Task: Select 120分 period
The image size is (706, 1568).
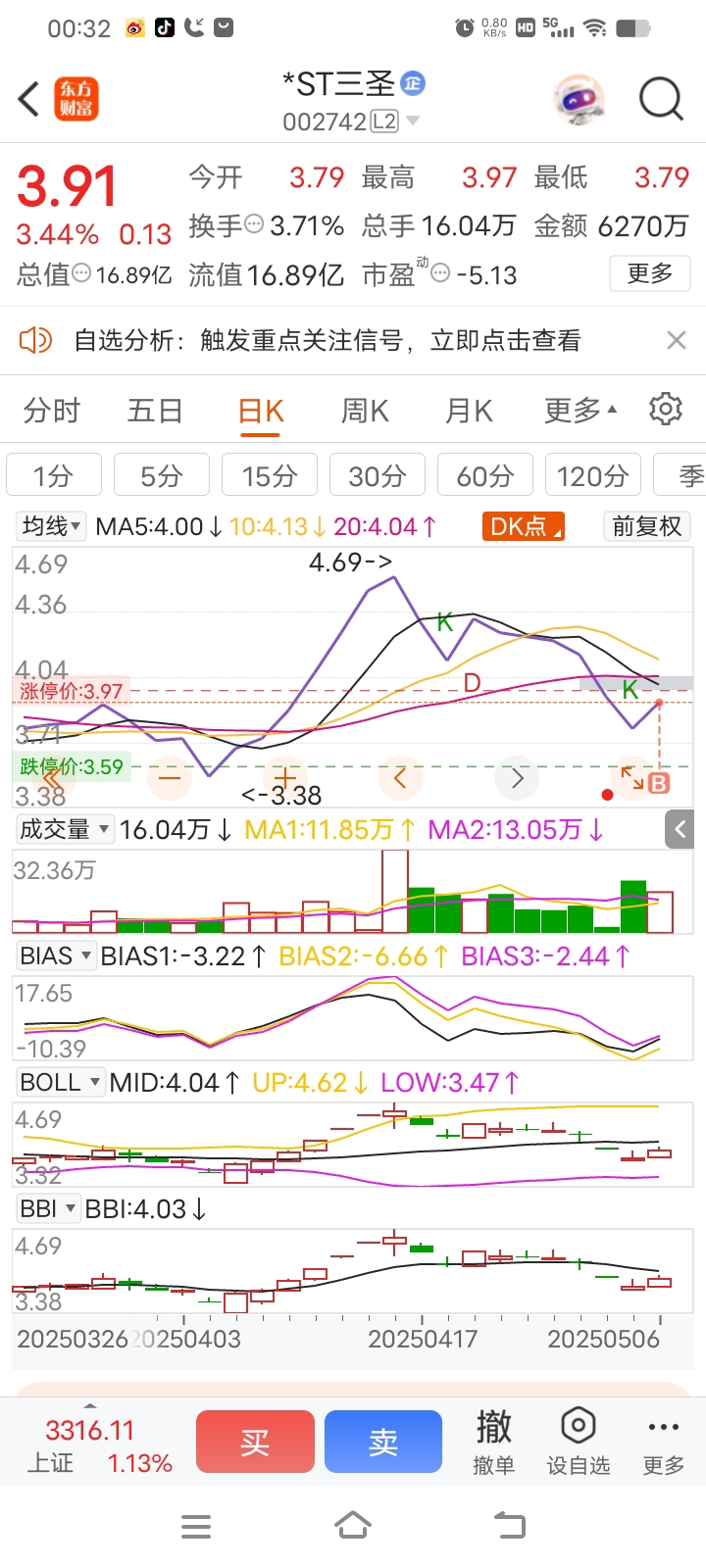Action: click(593, 476)
